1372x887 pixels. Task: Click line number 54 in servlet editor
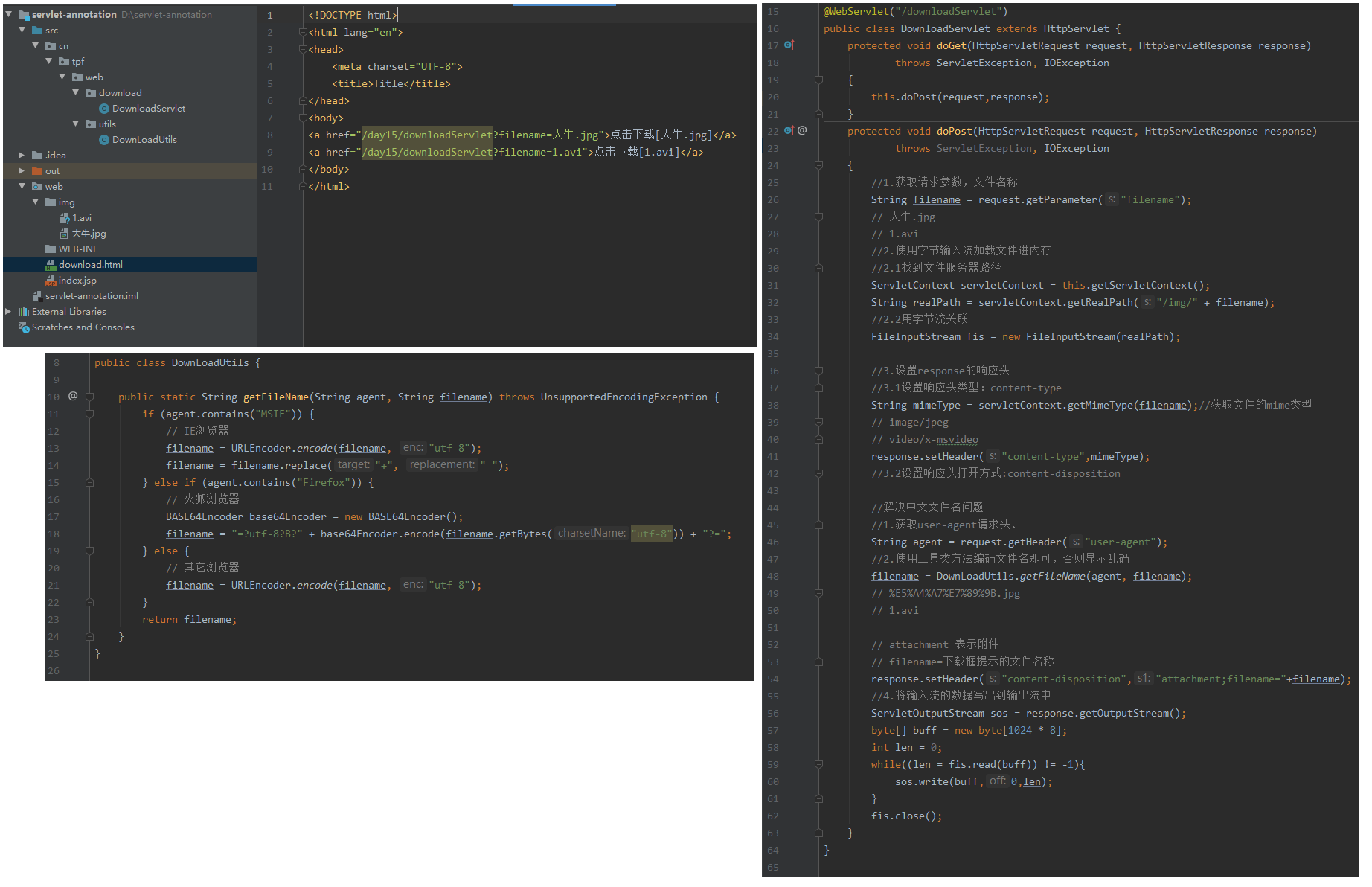[x=773, y=679]
